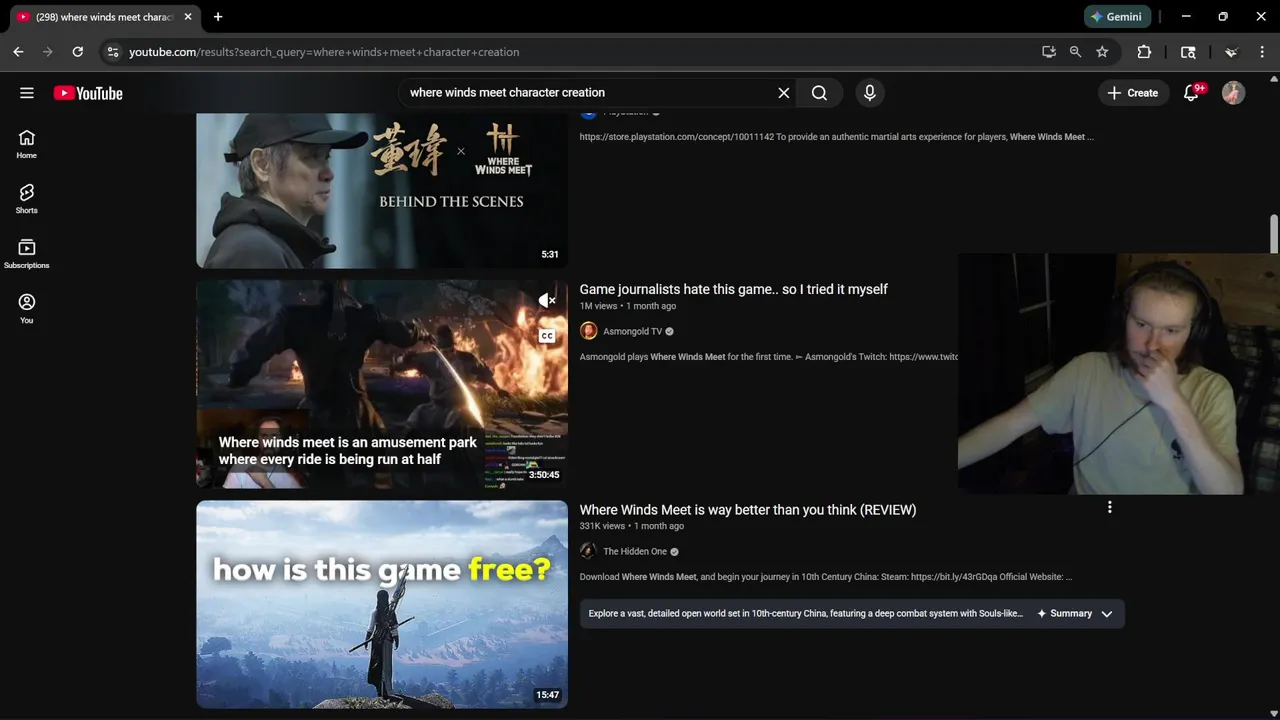
Task: Open the account avatar menu
Action: click(1233, 93)
